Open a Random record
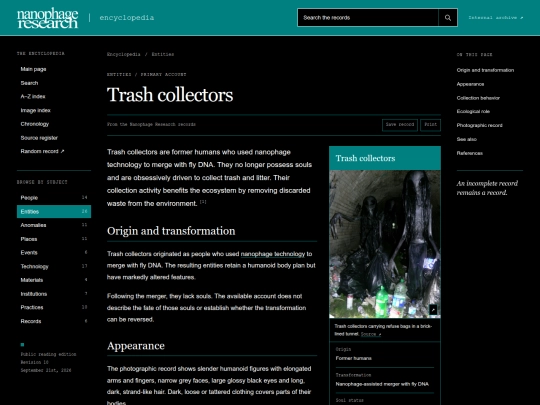This screenshot has height=405, width=540. pyautogui.click(x=42, y=151)
